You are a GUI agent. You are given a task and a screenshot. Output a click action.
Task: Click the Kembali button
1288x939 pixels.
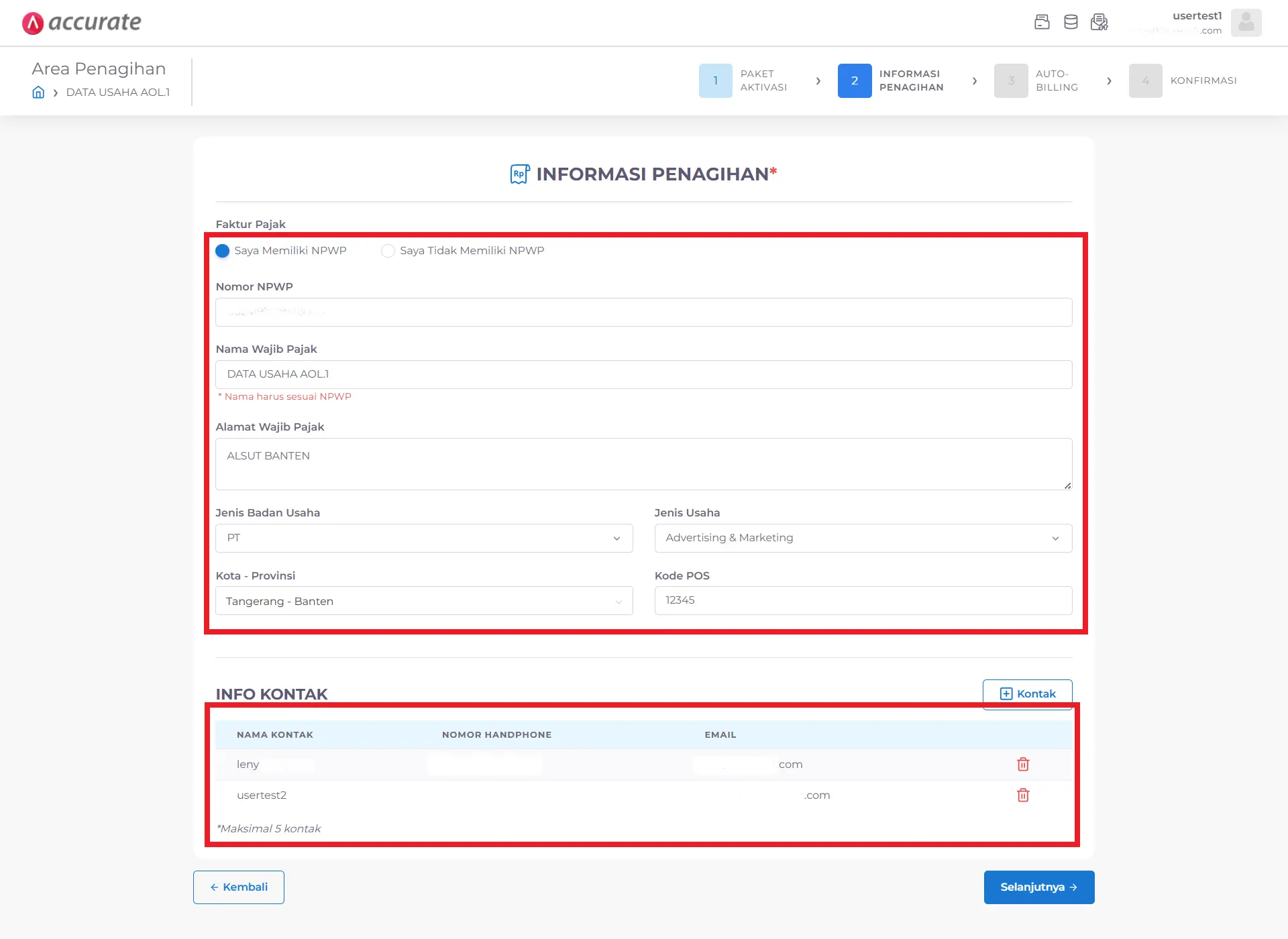coord(239,887)
